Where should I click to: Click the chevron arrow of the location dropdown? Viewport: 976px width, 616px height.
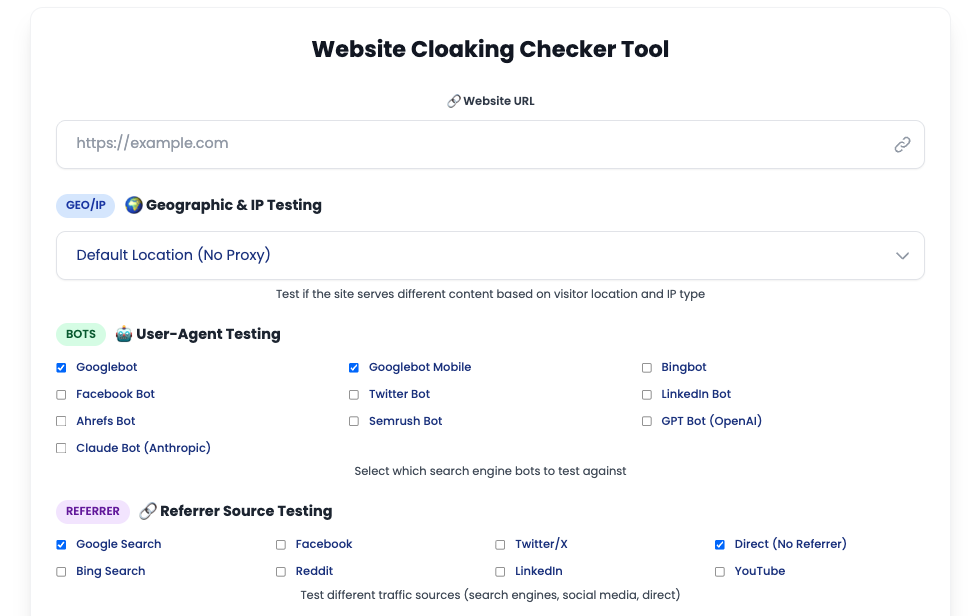(x=902, y=255)
